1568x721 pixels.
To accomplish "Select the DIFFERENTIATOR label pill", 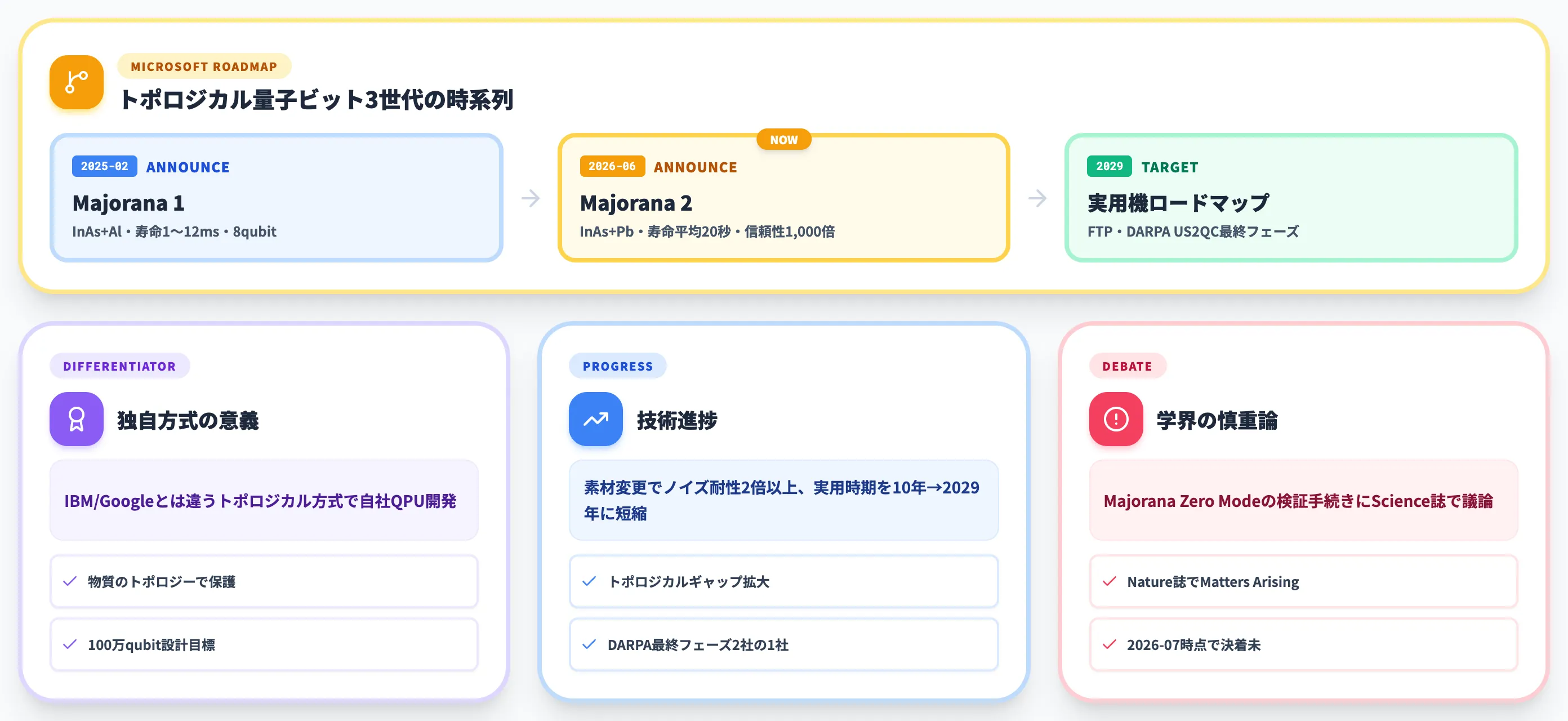I will [x=119, y=366].
